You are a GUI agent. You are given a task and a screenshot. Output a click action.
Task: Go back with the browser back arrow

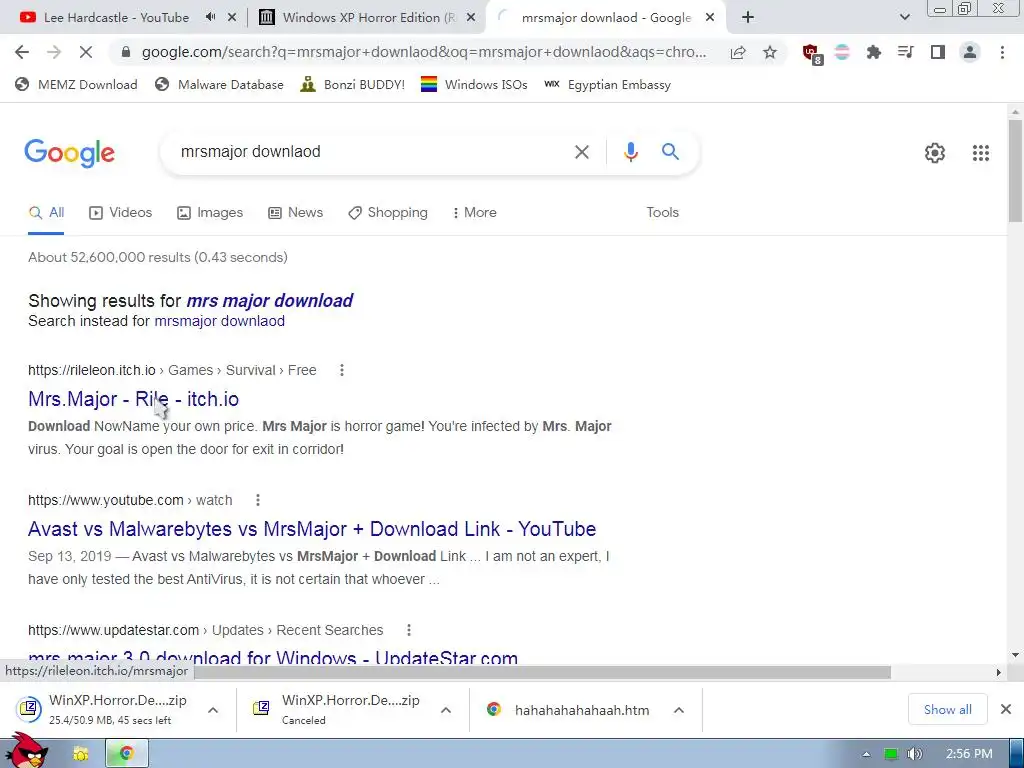pos(22,52)
